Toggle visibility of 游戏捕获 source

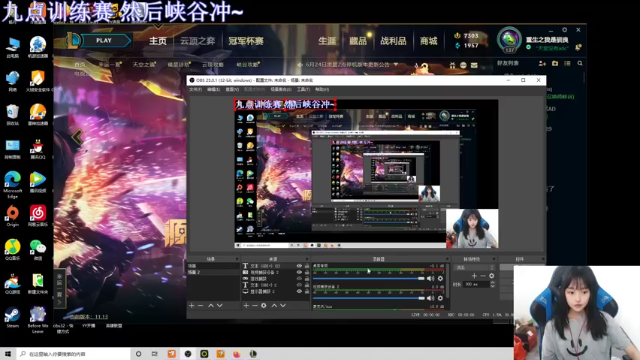(x=299, y=278)
